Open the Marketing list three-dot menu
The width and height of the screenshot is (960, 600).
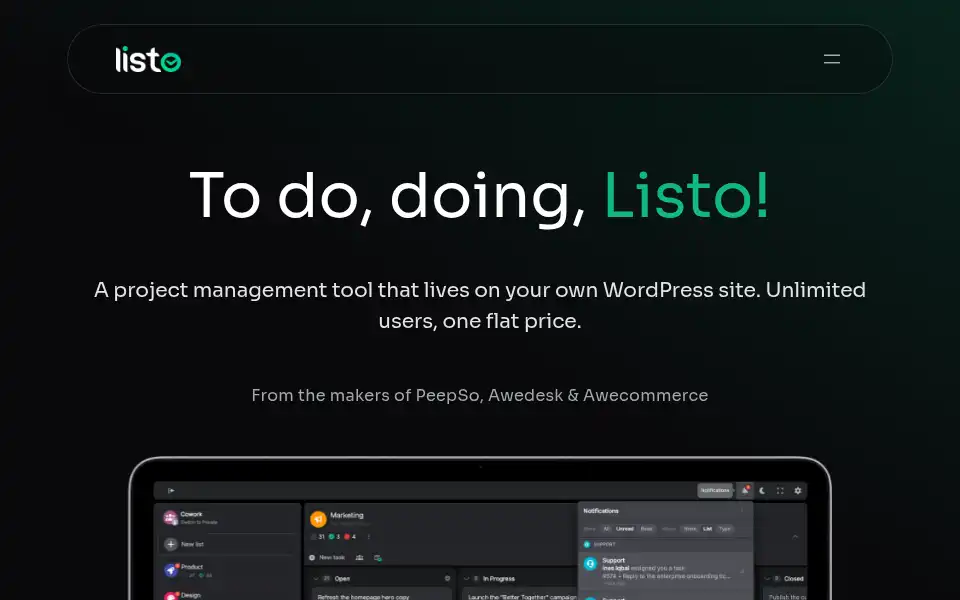tap(369, 537)
